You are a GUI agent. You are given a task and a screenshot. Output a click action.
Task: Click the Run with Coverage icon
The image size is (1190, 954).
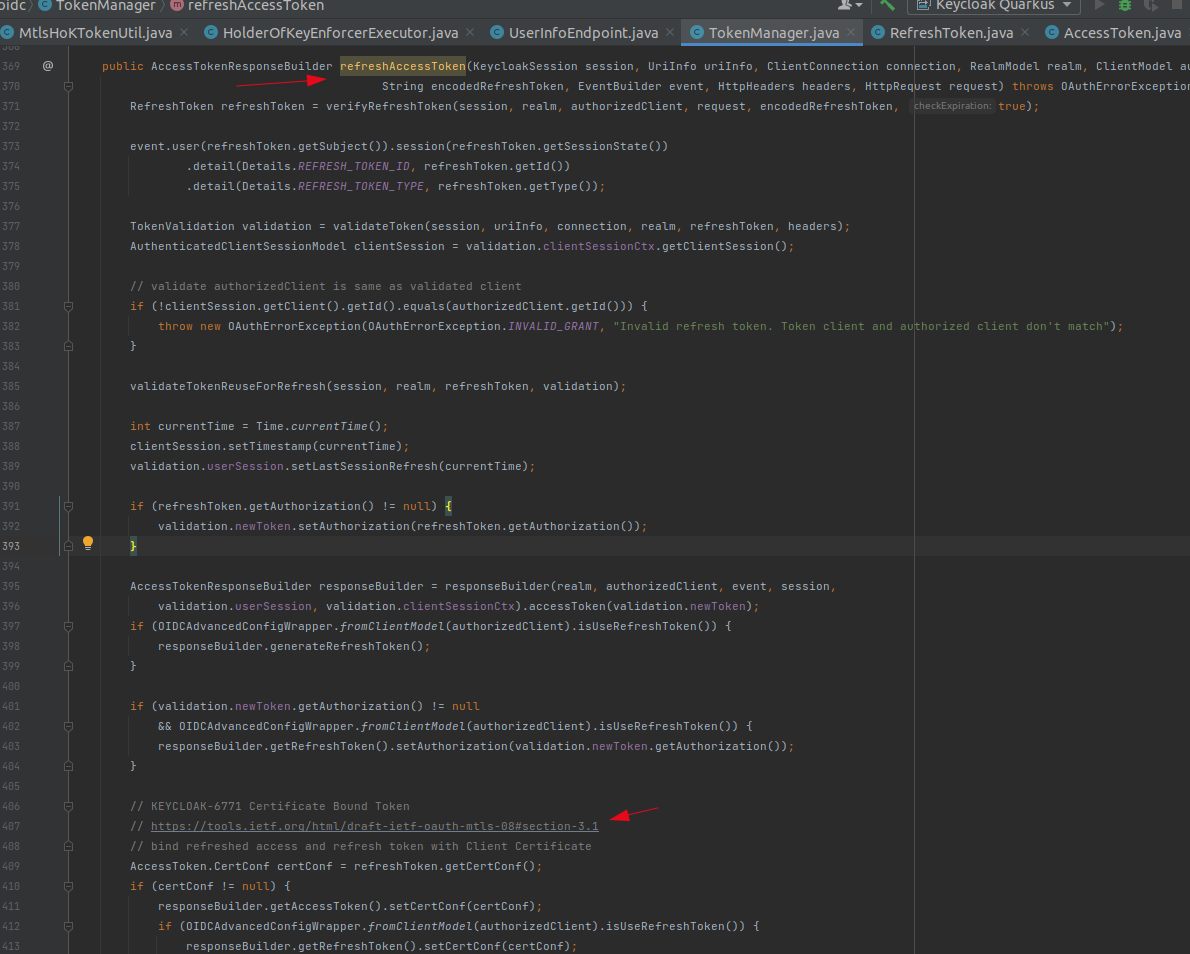pos(1151,5)
